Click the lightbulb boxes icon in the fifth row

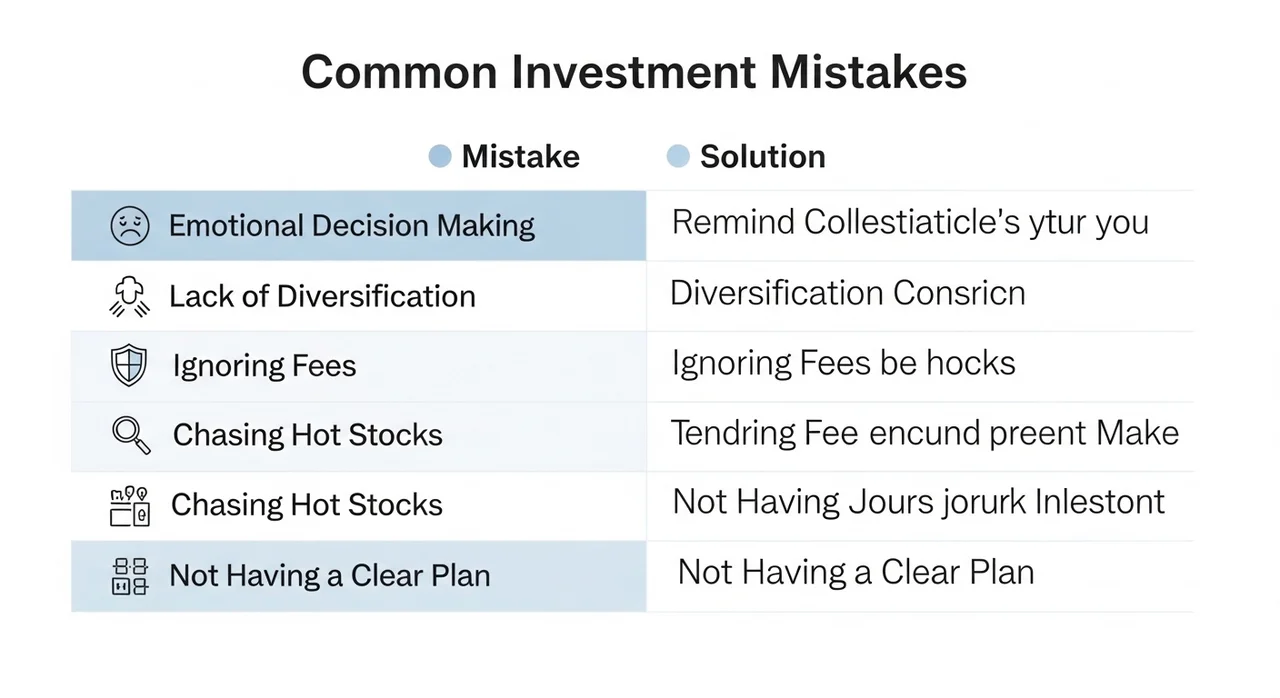(129, 506)
